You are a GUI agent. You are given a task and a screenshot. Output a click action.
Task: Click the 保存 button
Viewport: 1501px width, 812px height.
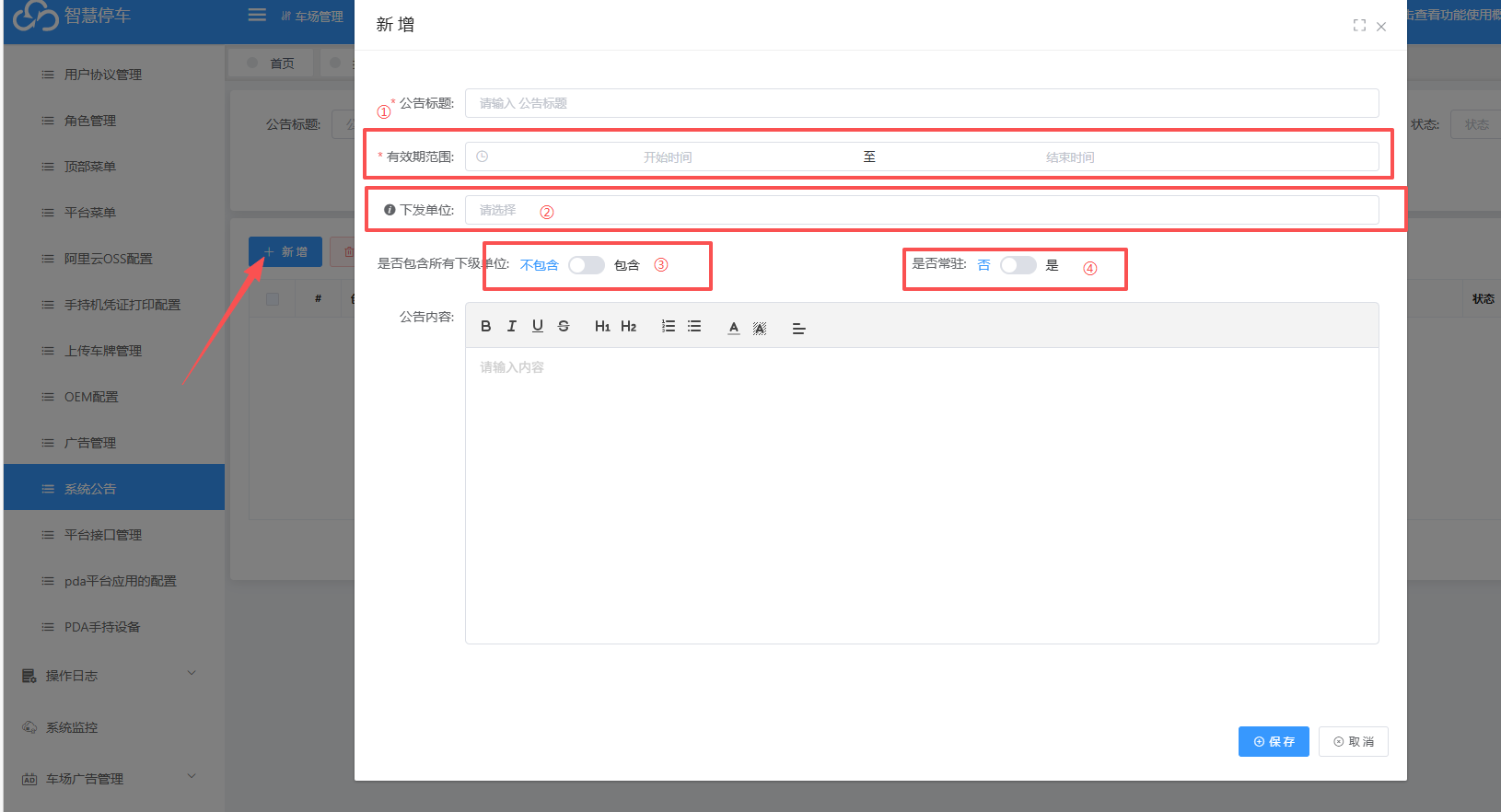[x=1274, y=741]
